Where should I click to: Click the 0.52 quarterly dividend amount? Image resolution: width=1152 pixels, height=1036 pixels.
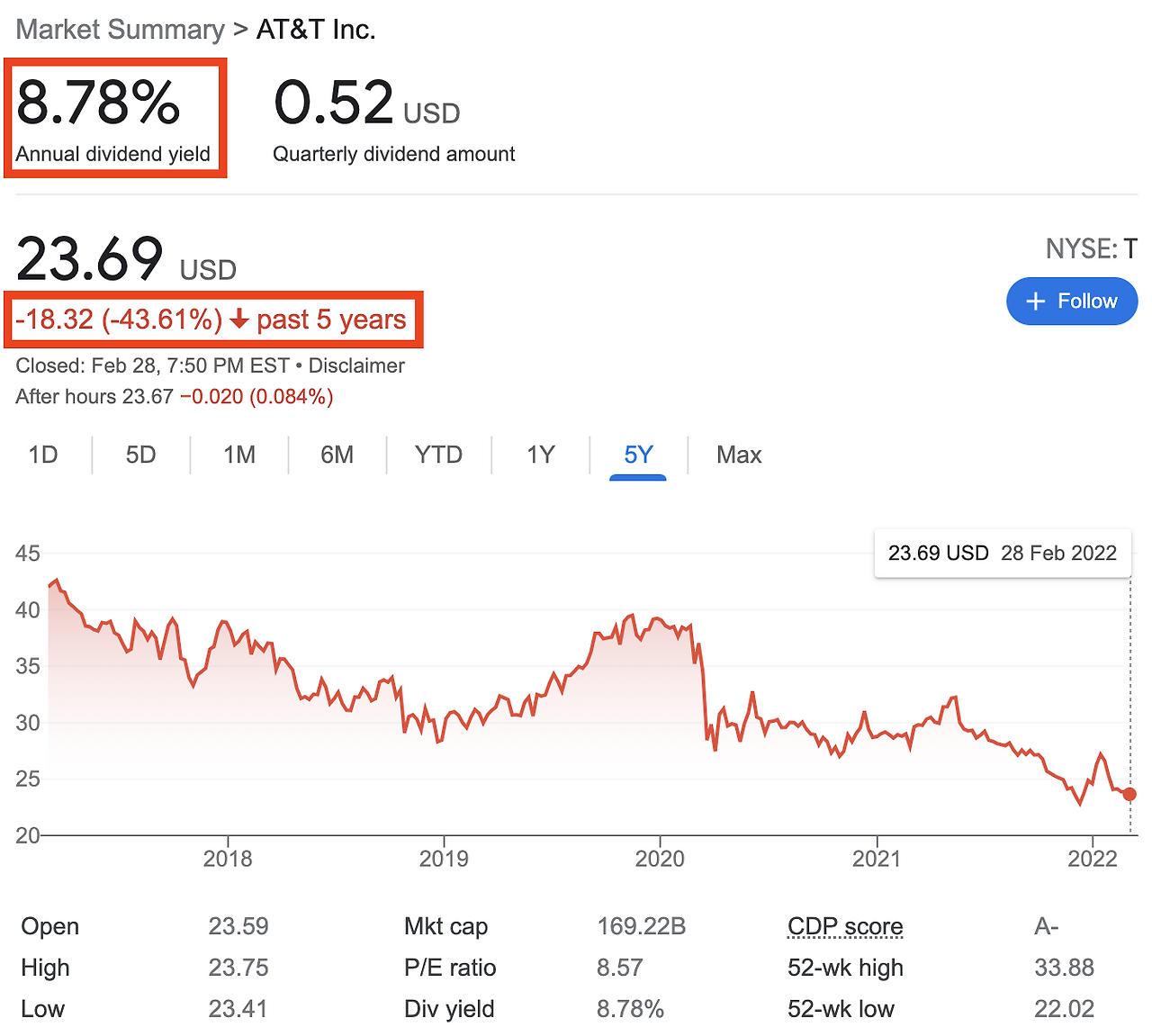point(334,102)
